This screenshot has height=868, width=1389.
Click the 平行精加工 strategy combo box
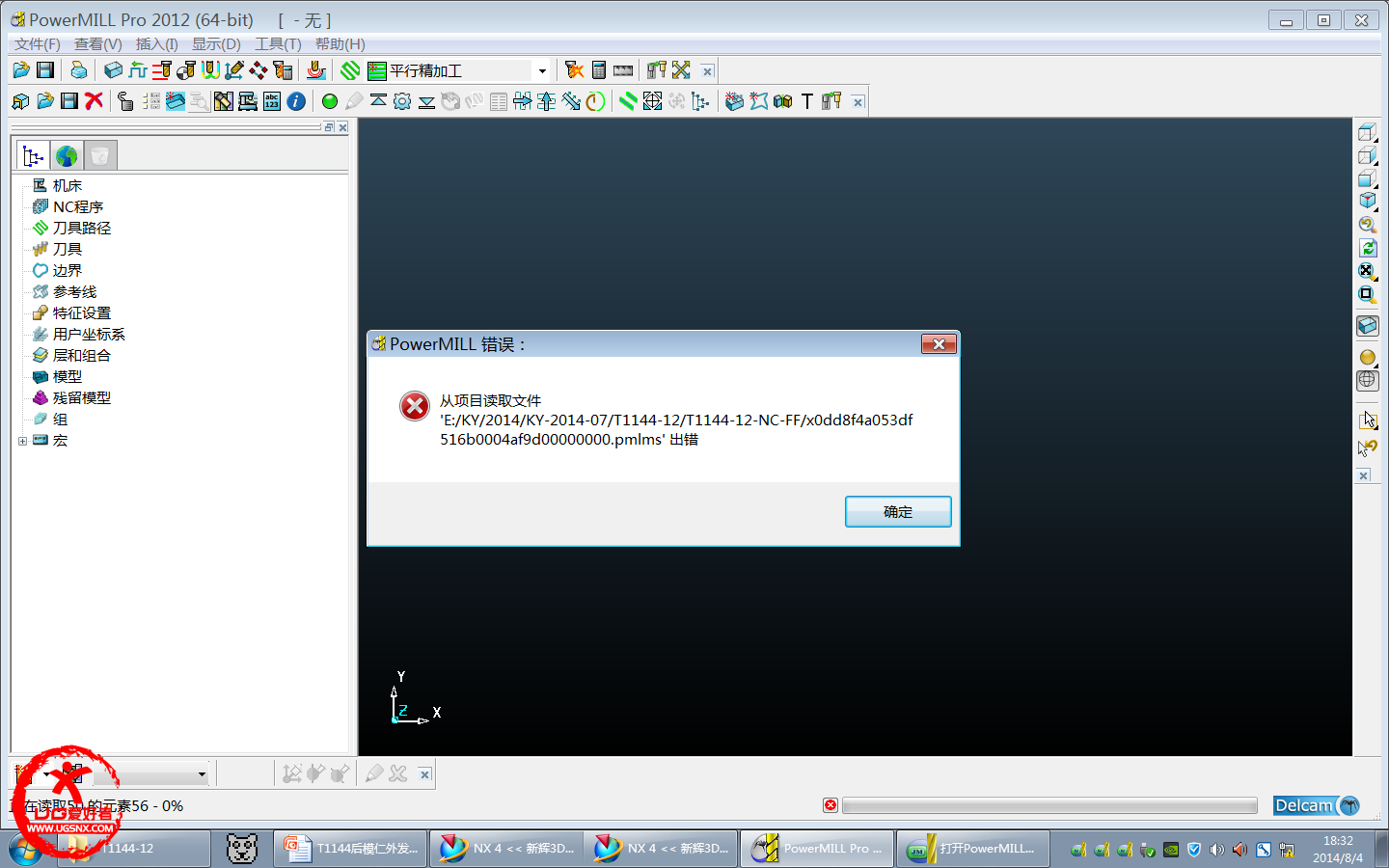(x=459, y=70)
